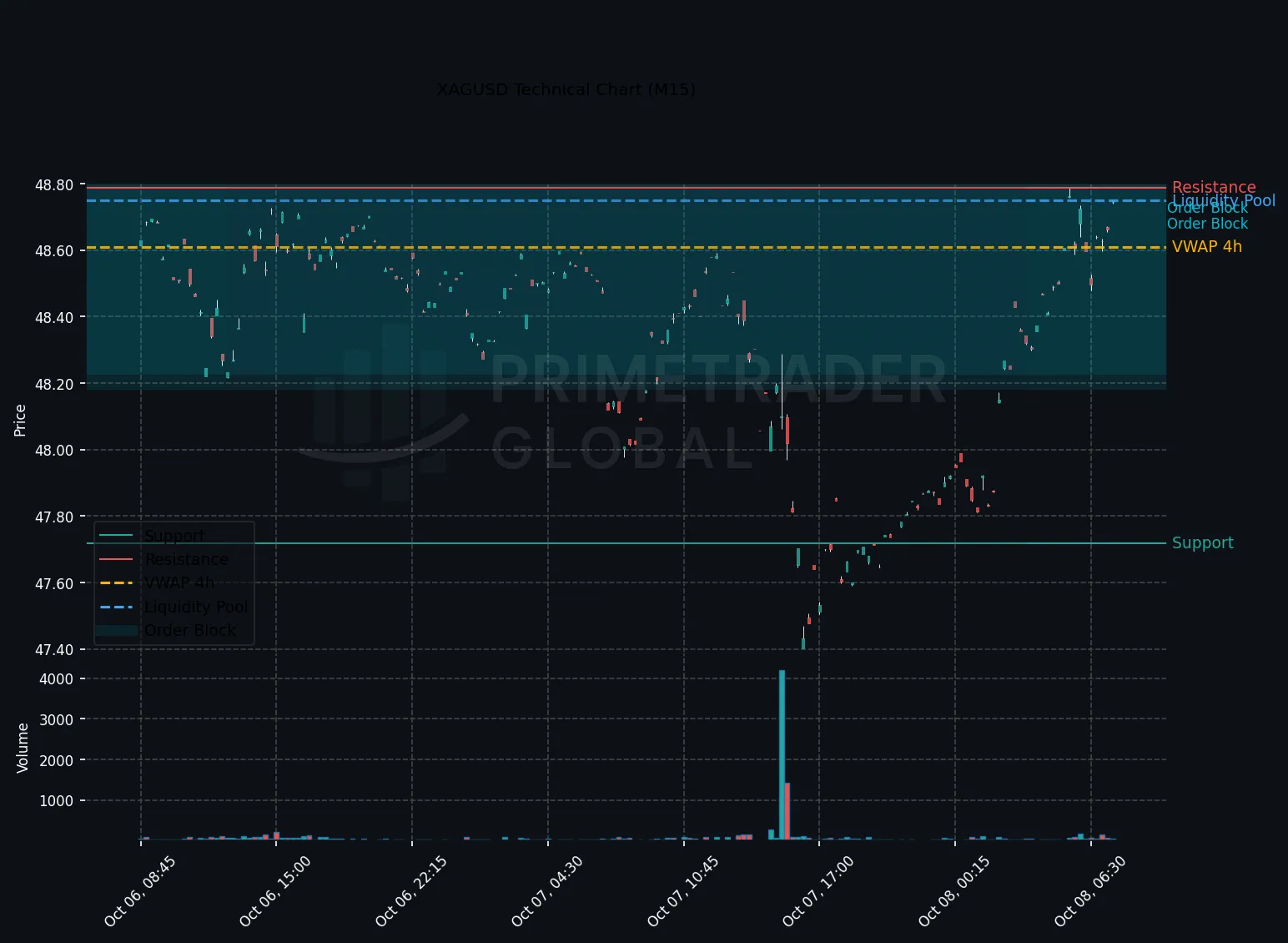Click the rotated Price axis title
Screen dimensions: 1288x943
click(20, 420)
